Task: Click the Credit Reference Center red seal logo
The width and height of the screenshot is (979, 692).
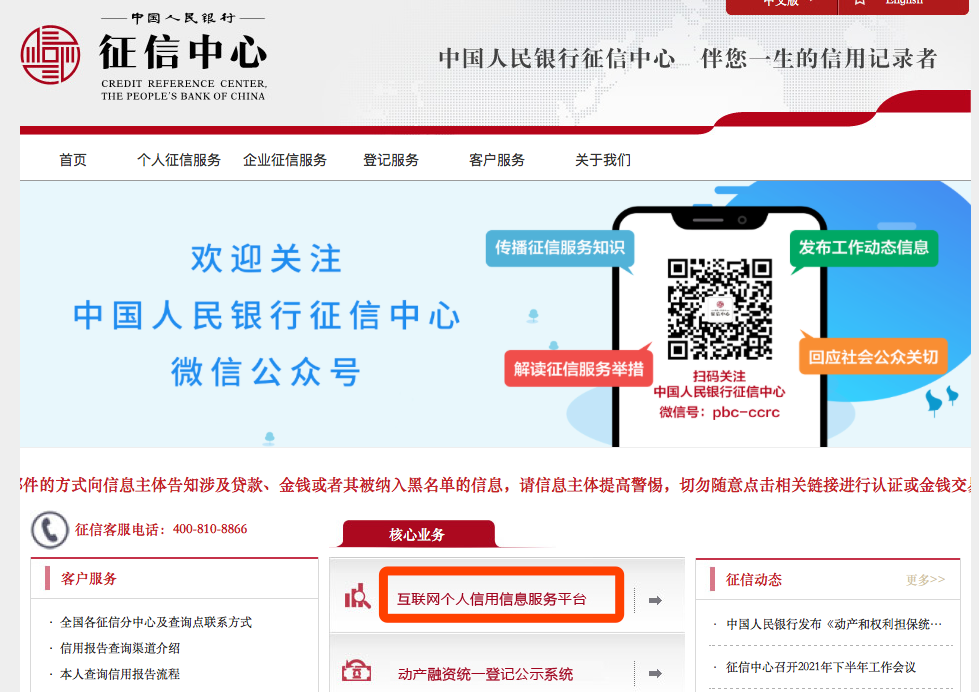Action: click(50, 55)
